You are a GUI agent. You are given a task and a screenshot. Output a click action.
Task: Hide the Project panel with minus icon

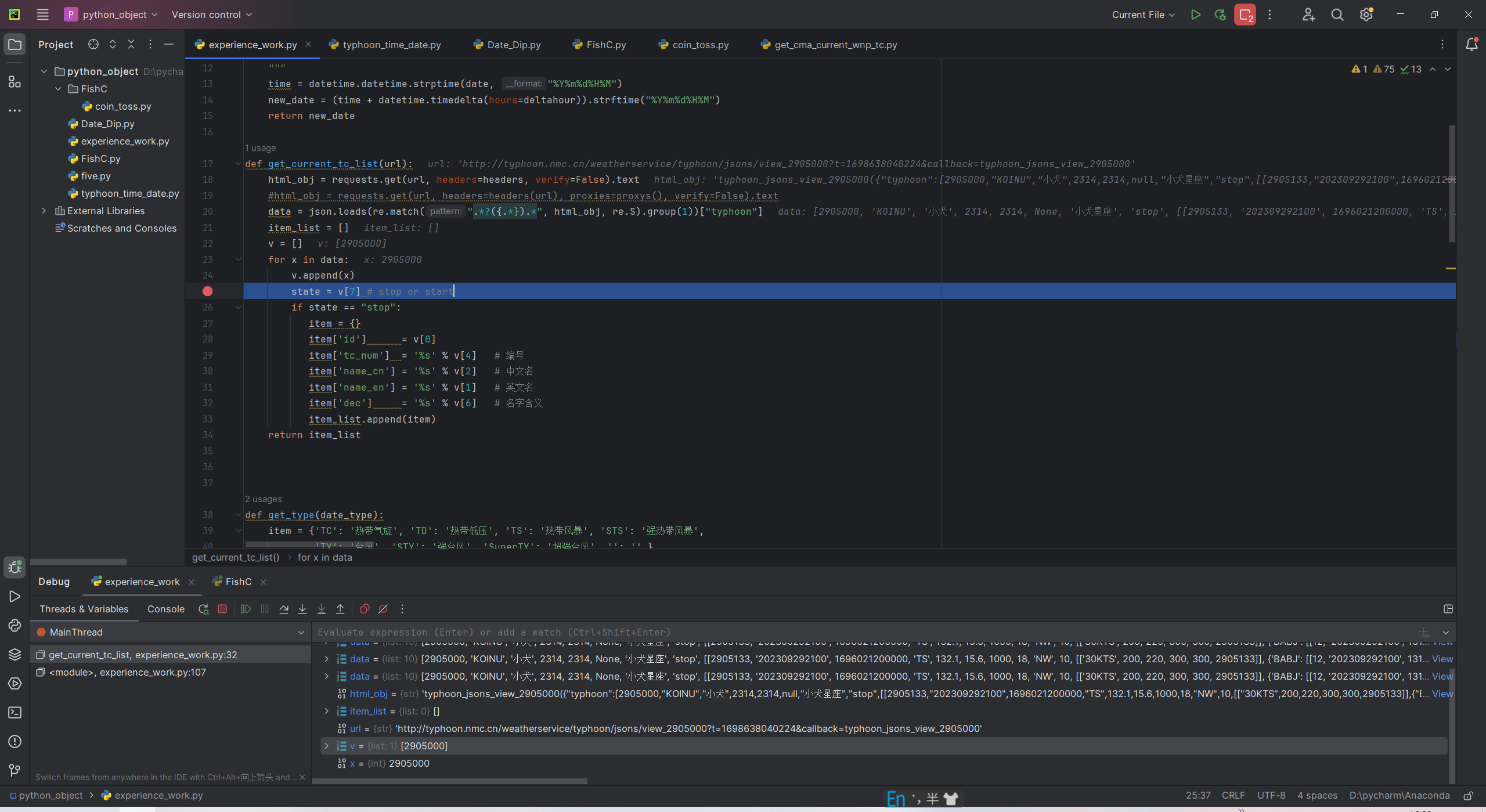click(x=169, y=44)
